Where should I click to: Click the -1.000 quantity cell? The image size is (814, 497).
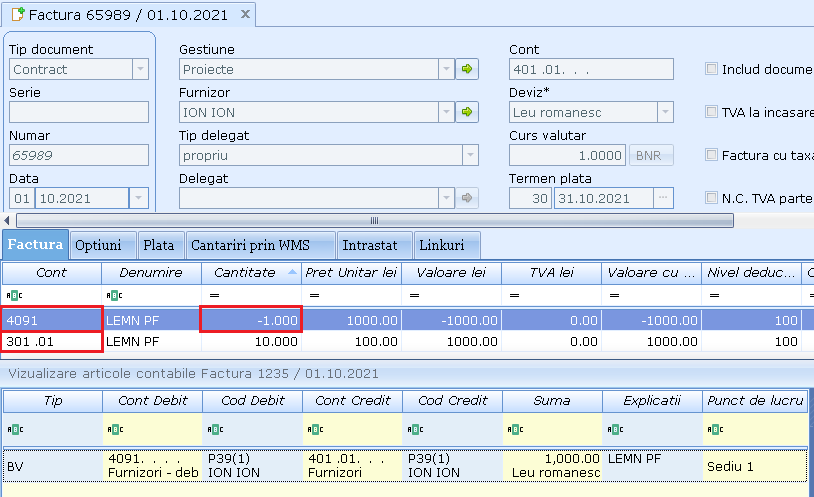click(251, 320)
